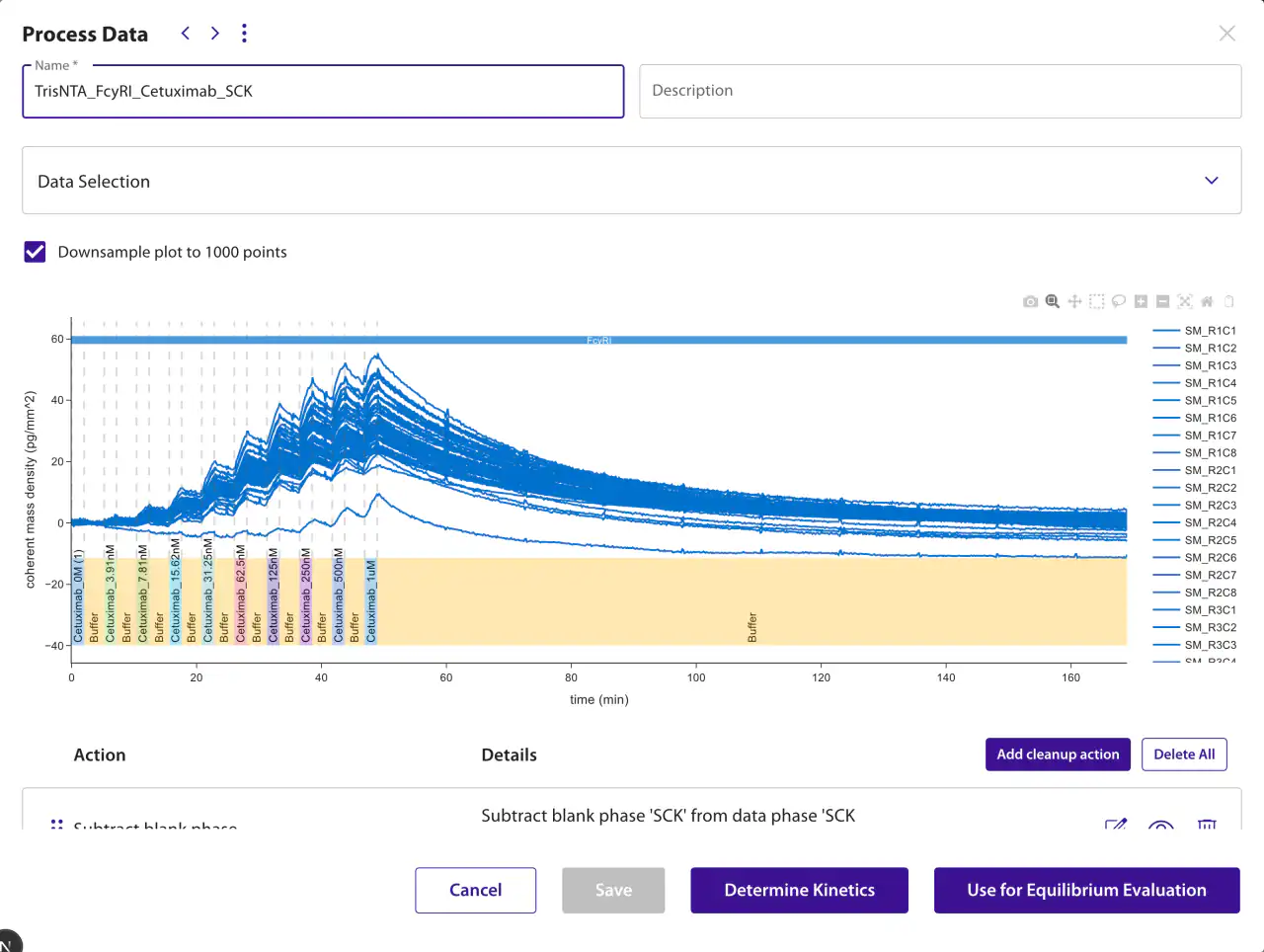1264x952 pixels.
Task: Open the three-dot more options menu
Action: pyautogui.click(x=244, y=34)
